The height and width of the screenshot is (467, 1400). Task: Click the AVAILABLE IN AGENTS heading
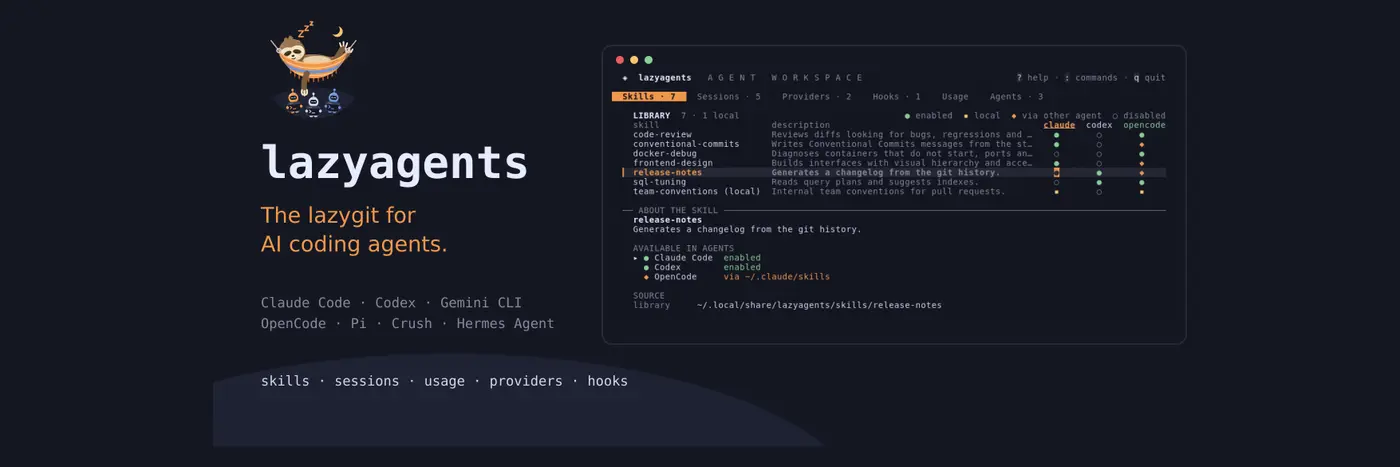[683, 248]
